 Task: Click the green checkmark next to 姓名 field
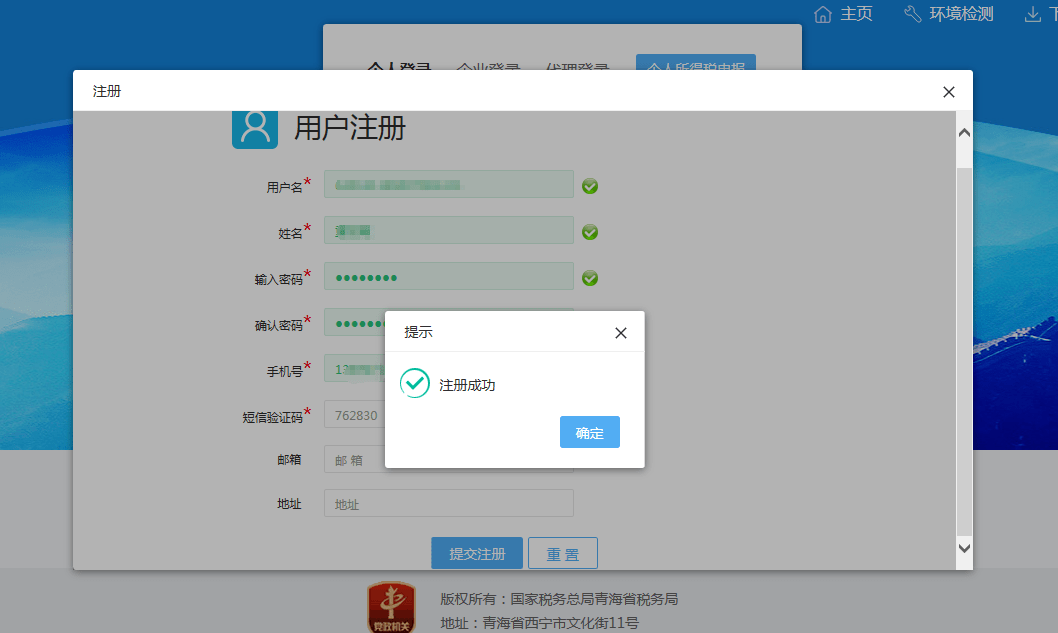(x=589, y=231)
